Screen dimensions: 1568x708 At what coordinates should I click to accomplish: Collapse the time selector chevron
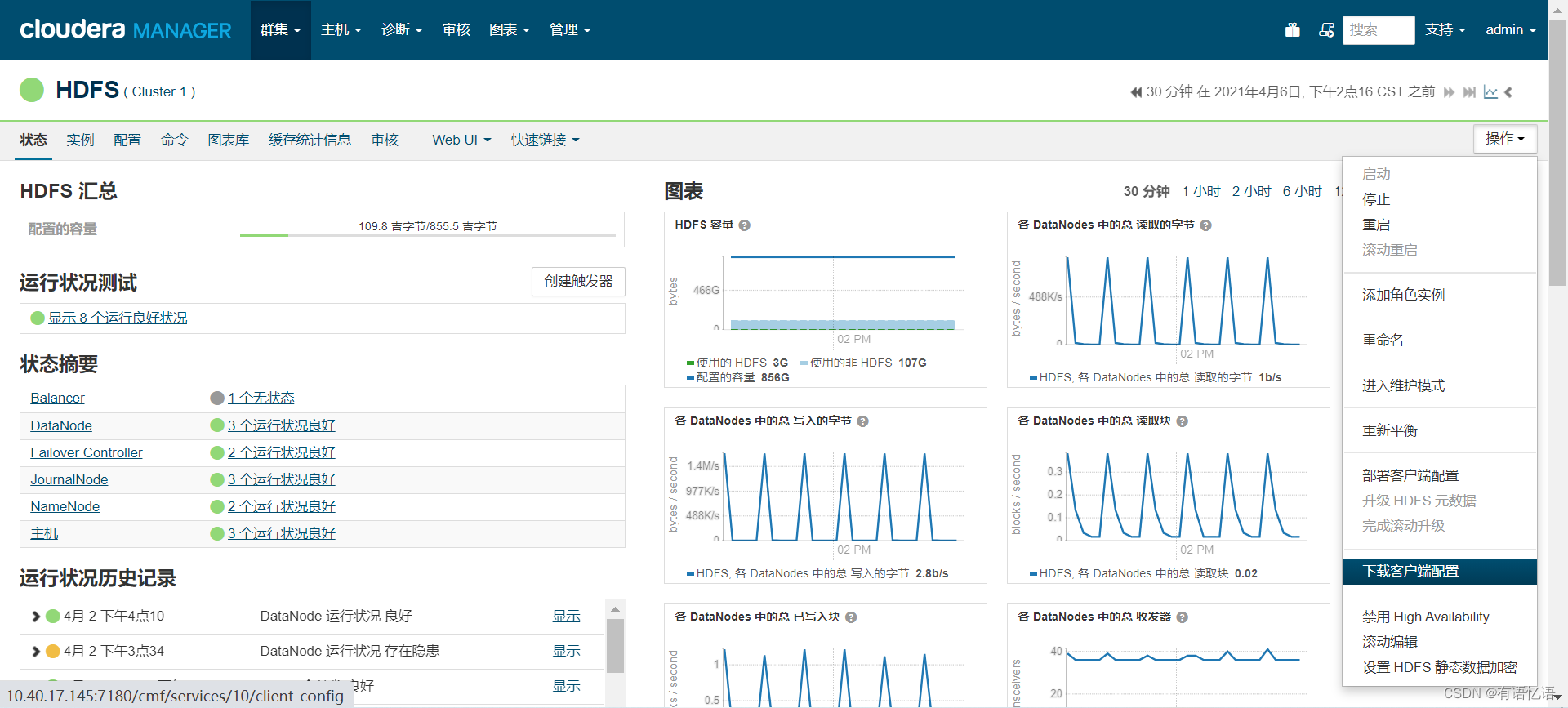[1508, 92]
